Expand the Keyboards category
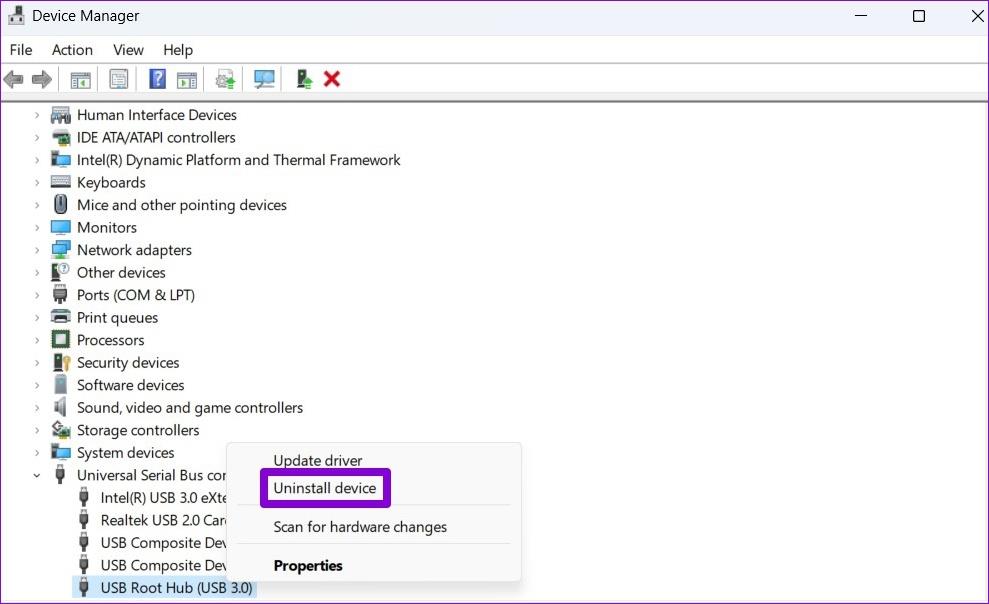Screen dimensions: 989x604 [x=37, y=182]
